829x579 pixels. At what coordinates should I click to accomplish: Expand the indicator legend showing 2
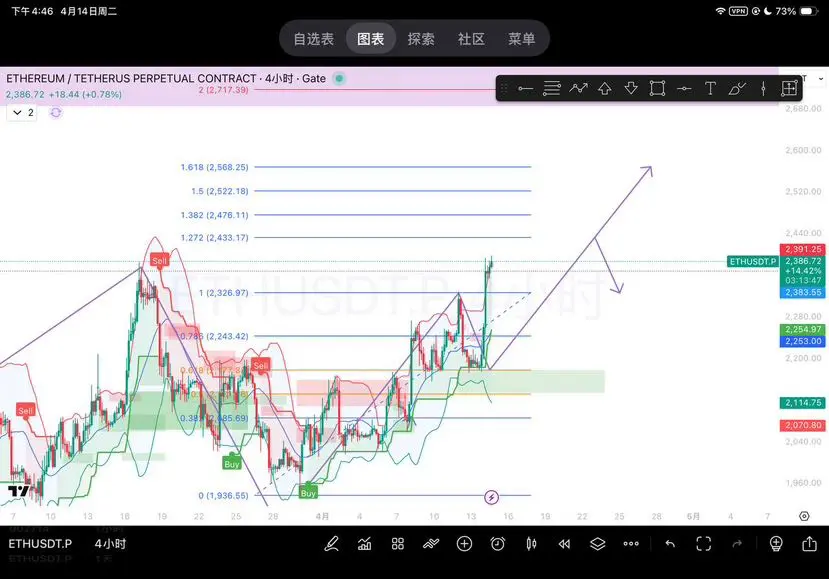(22, 113)
